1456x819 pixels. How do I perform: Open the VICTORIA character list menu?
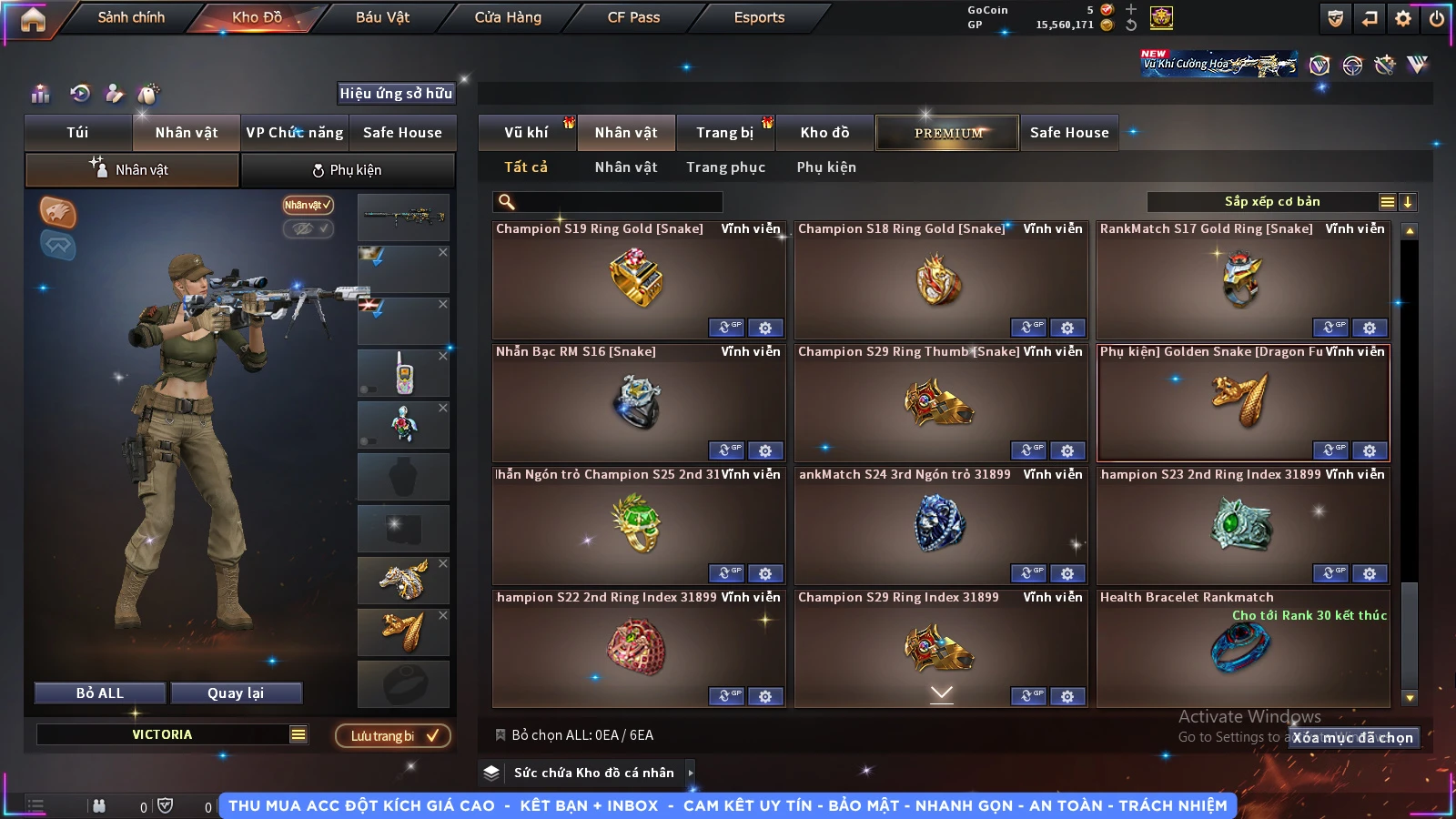coord(298,734)
